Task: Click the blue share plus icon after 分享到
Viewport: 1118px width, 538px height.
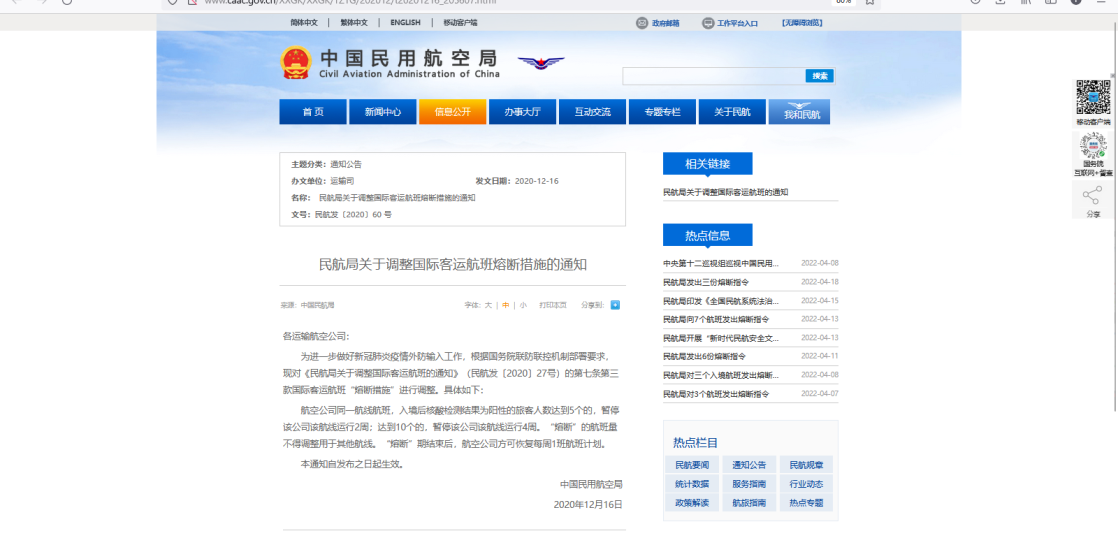Action: (615, 305)
